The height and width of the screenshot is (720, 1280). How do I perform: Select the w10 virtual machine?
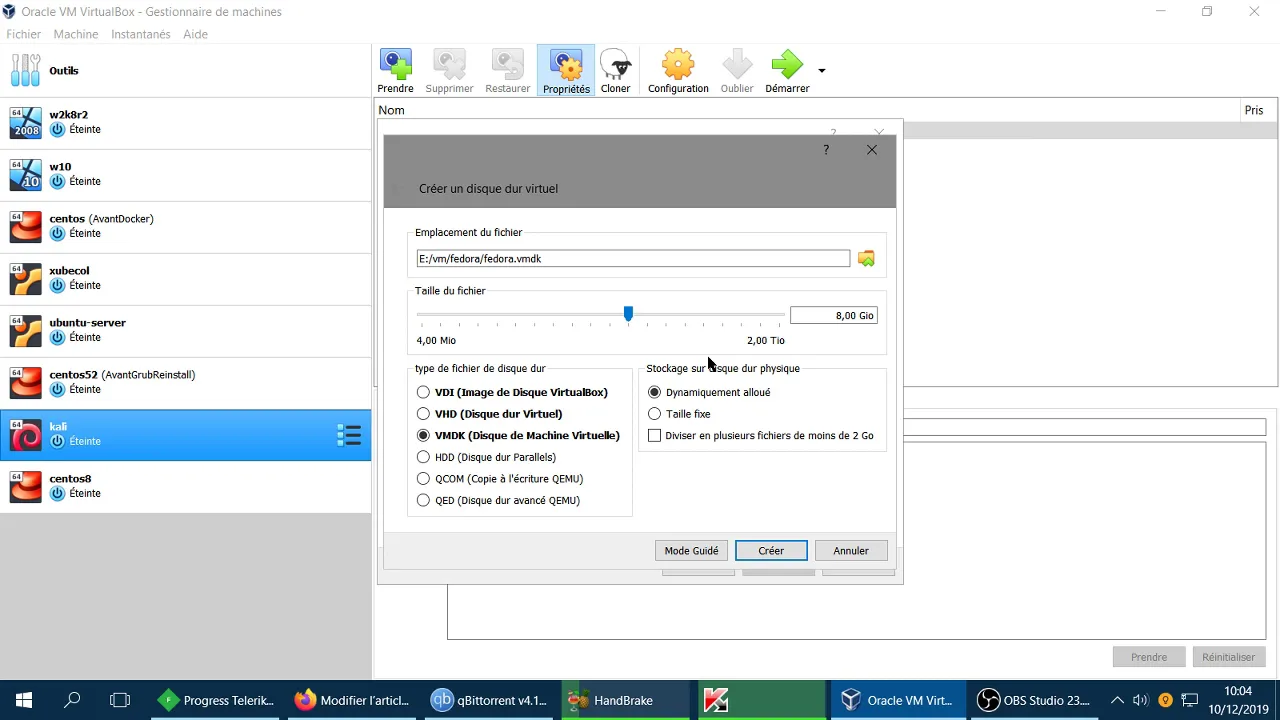[185, 174]
